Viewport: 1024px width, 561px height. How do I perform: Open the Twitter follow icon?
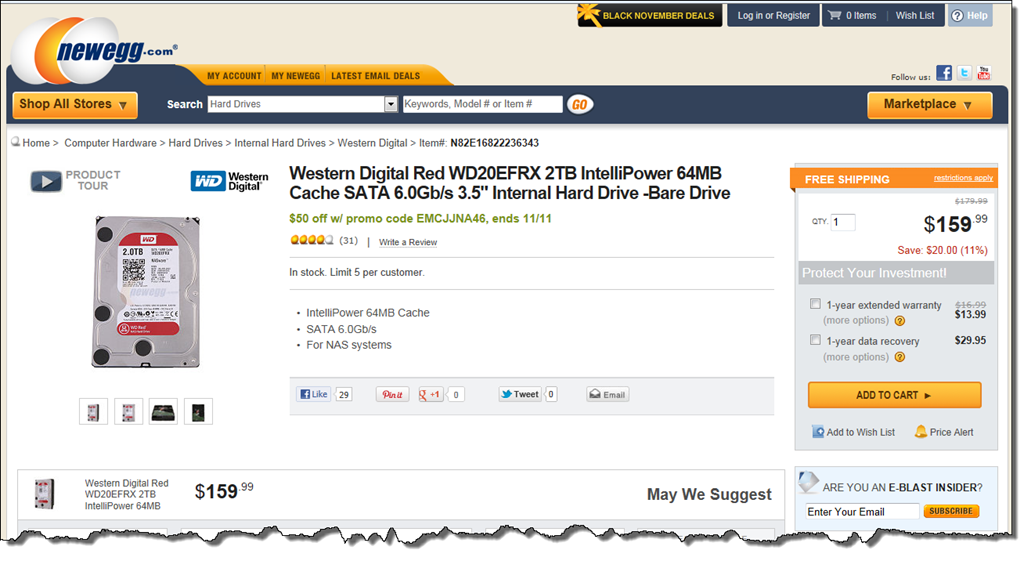point(964,72)
